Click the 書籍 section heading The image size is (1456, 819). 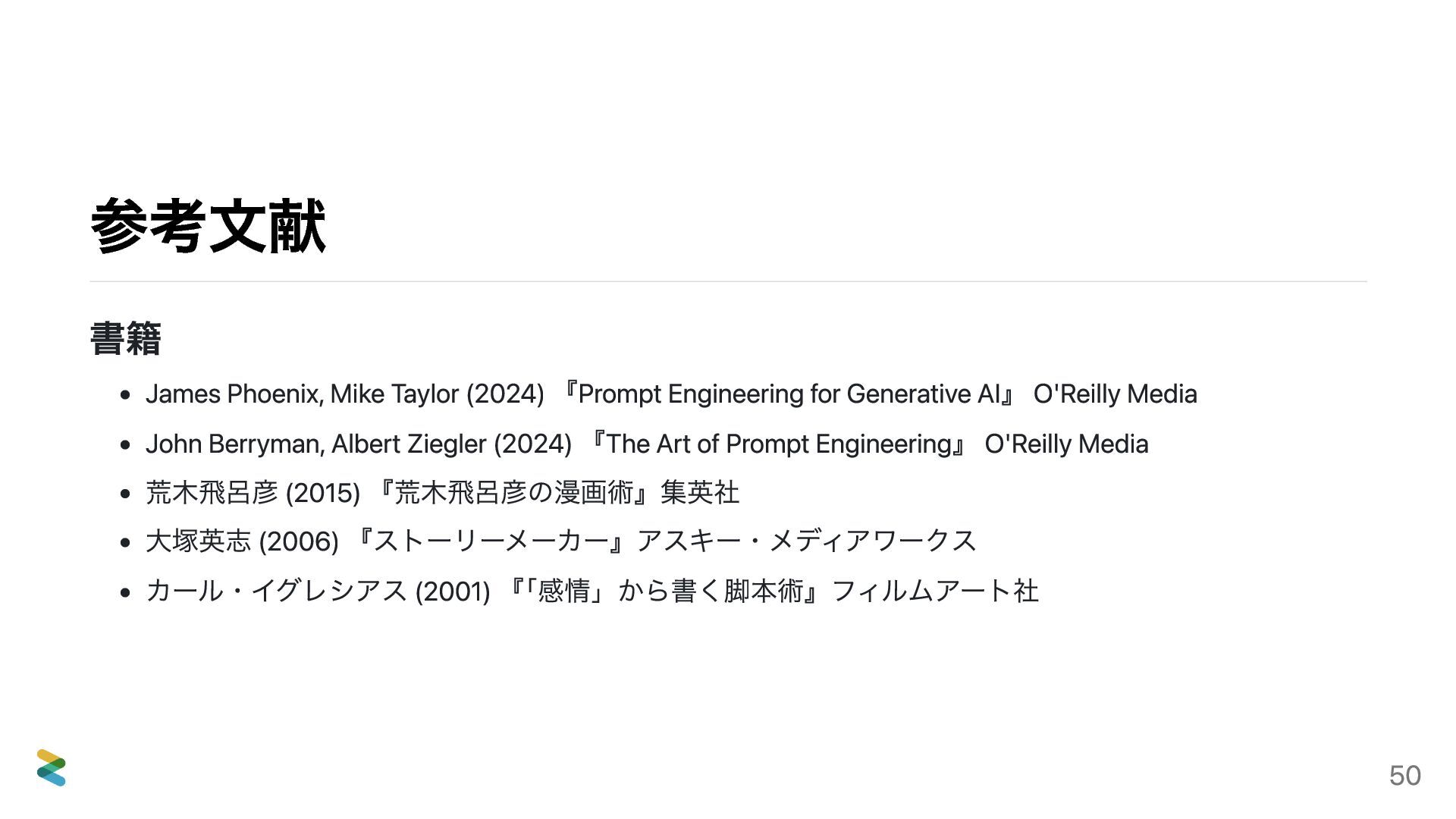(x=126, y=338)
